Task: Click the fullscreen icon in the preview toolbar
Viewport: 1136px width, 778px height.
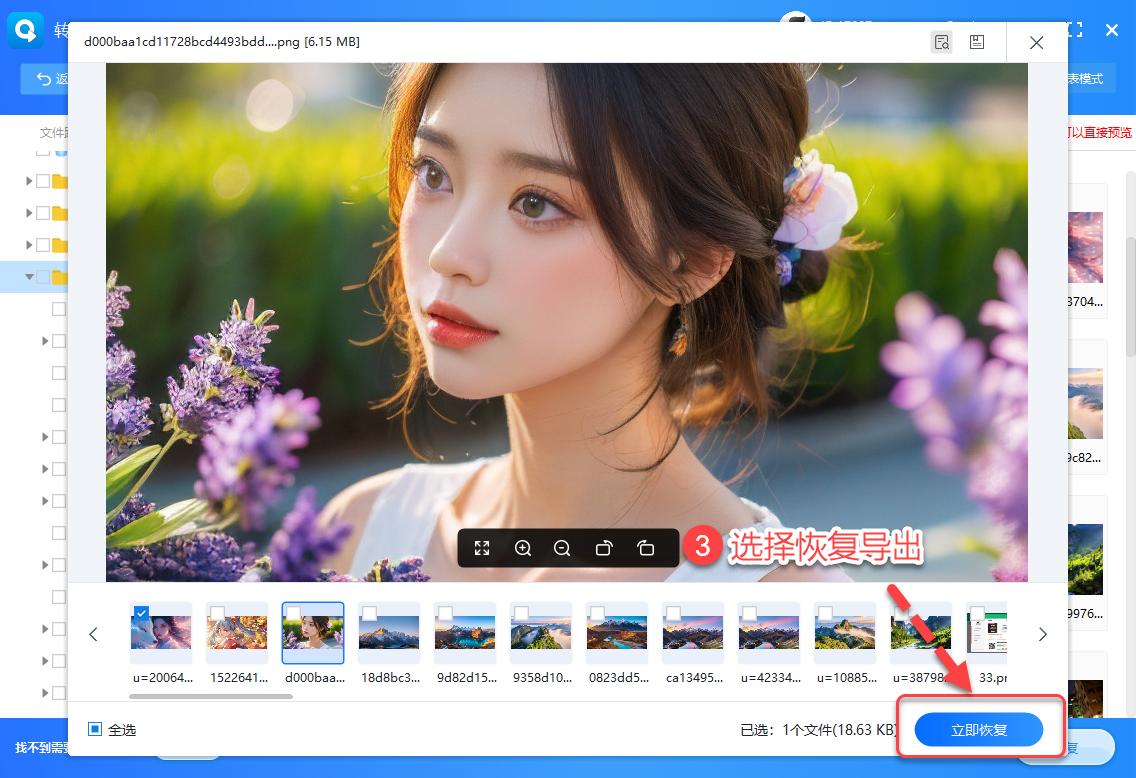Action: coord(482,548)
